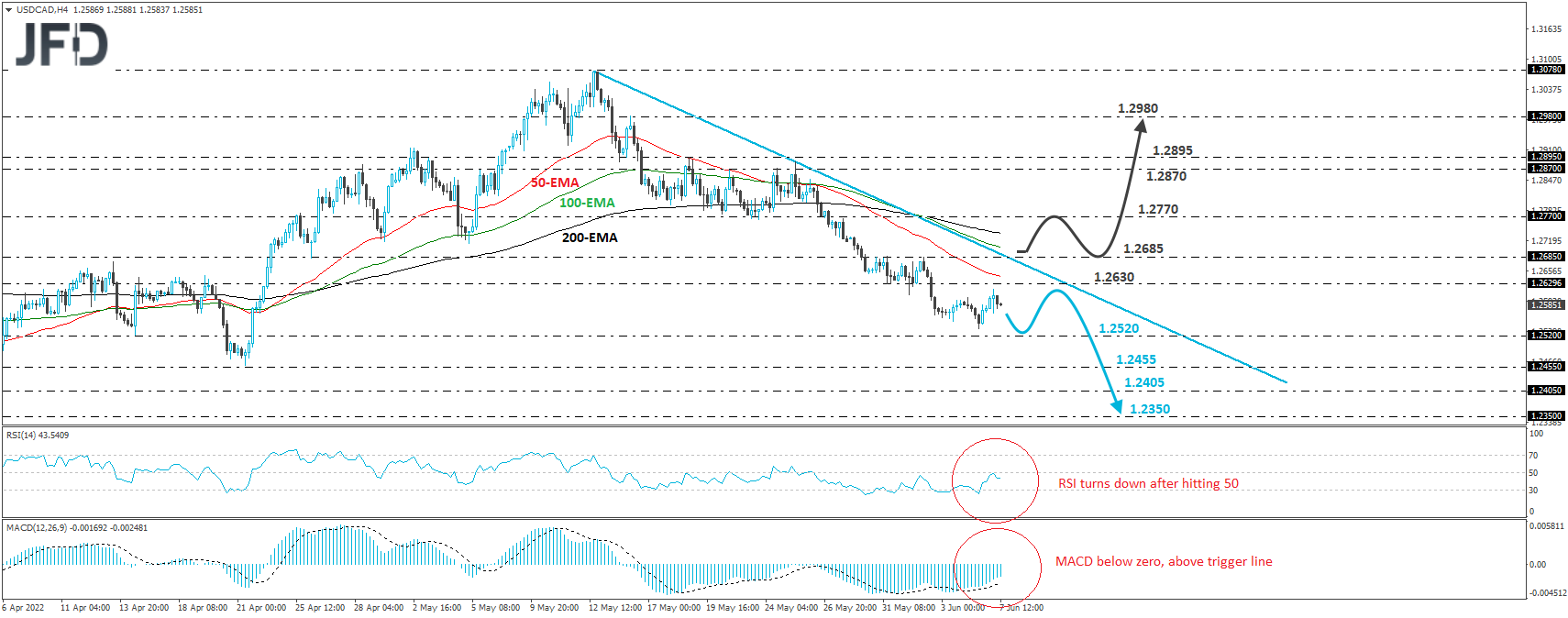
Task: Select the 200-EMA black label
Action: point(590,237)
